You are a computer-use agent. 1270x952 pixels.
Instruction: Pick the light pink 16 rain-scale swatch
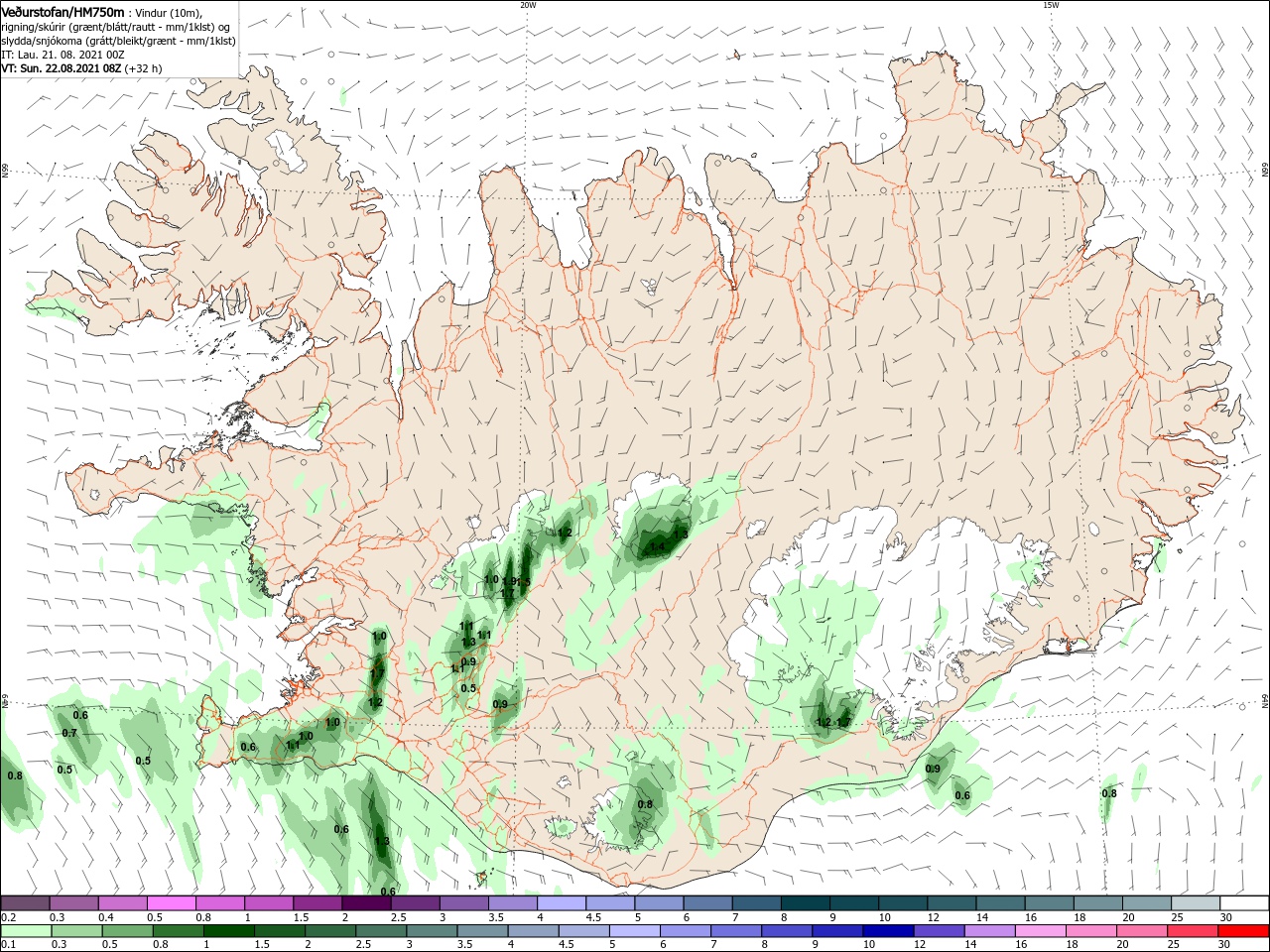tap(1040, 931)
